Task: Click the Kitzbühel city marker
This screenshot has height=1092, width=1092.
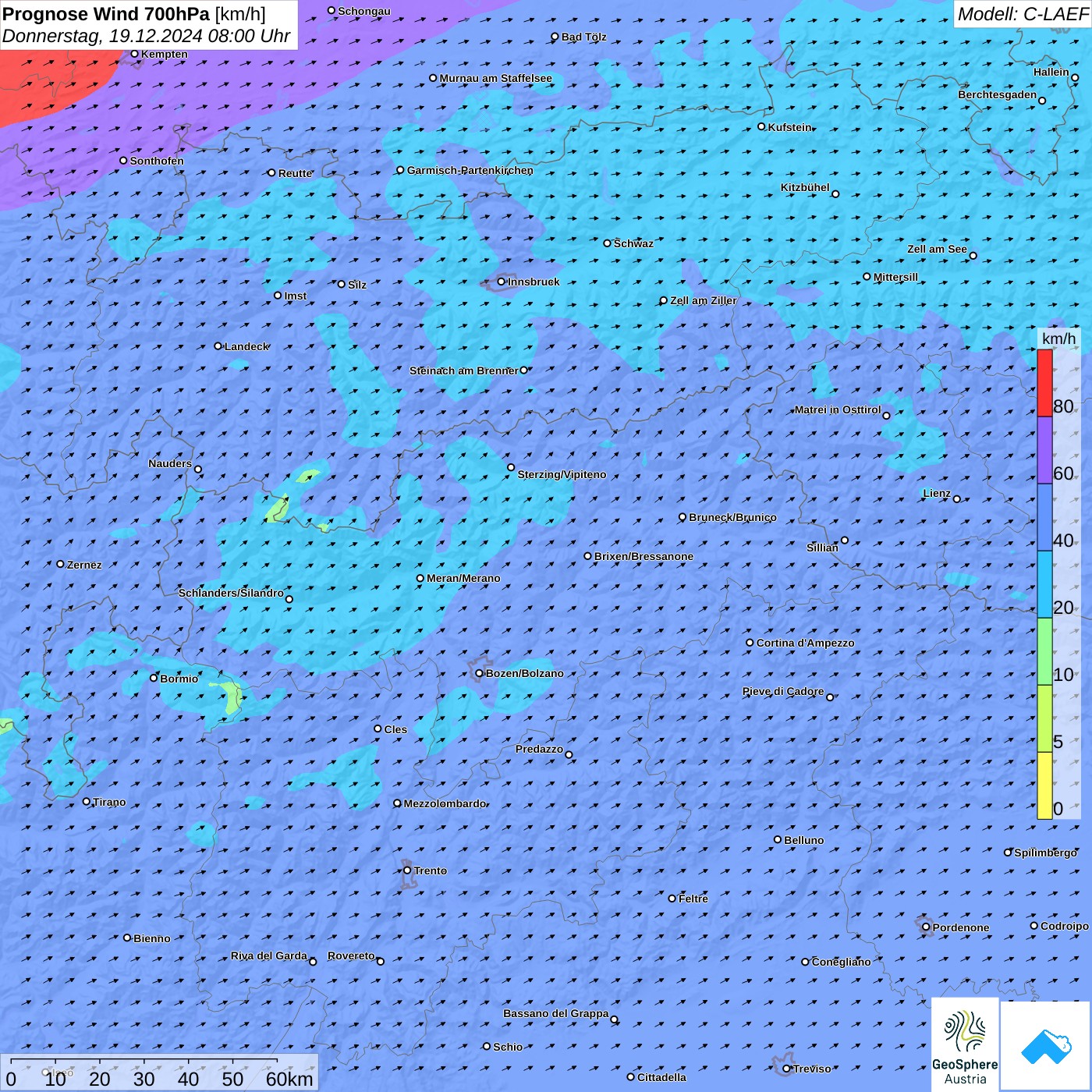Action: pos(835,194)
